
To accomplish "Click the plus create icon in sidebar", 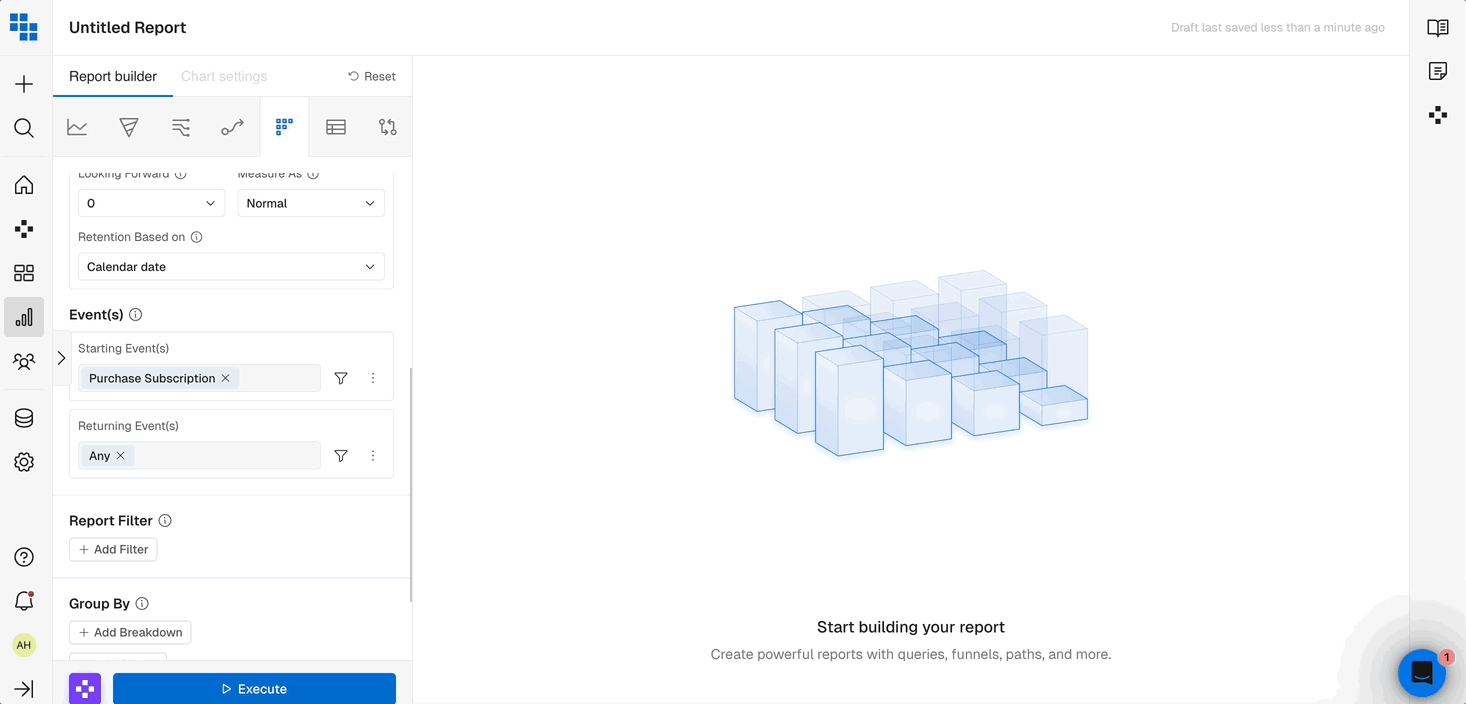I will [24, 84].
